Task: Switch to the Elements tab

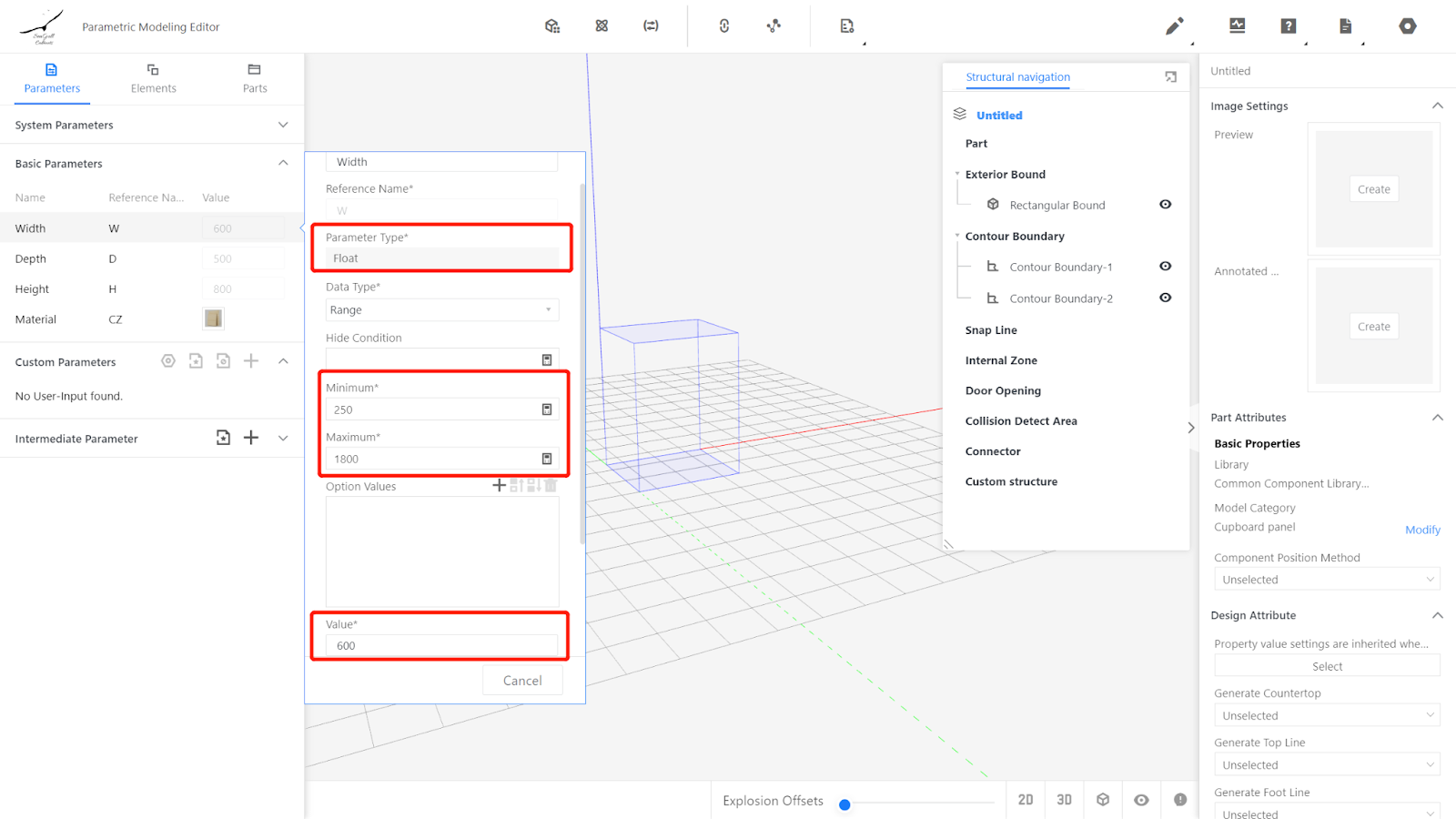Action: click(153, 78)
